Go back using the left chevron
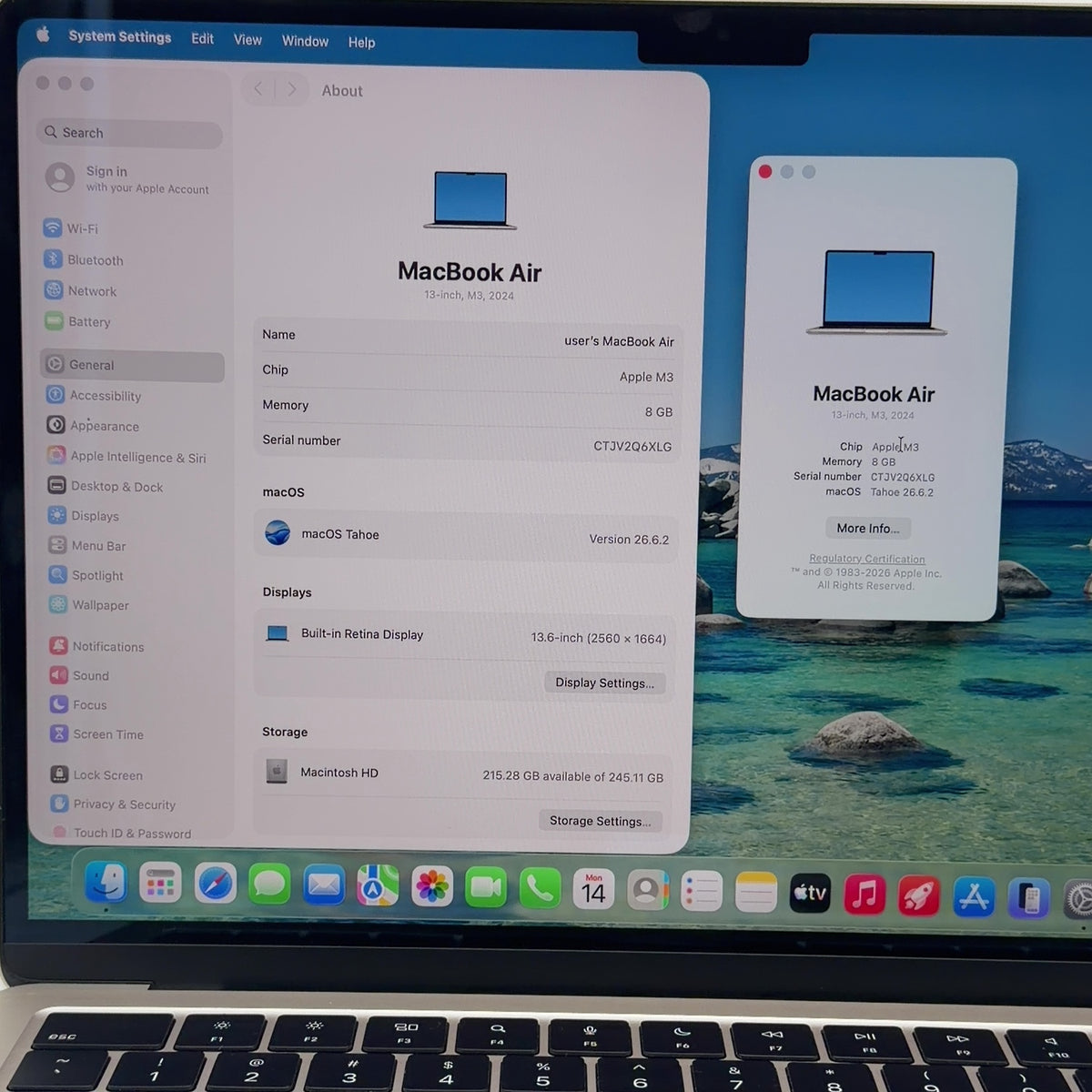 click(258, 88)
